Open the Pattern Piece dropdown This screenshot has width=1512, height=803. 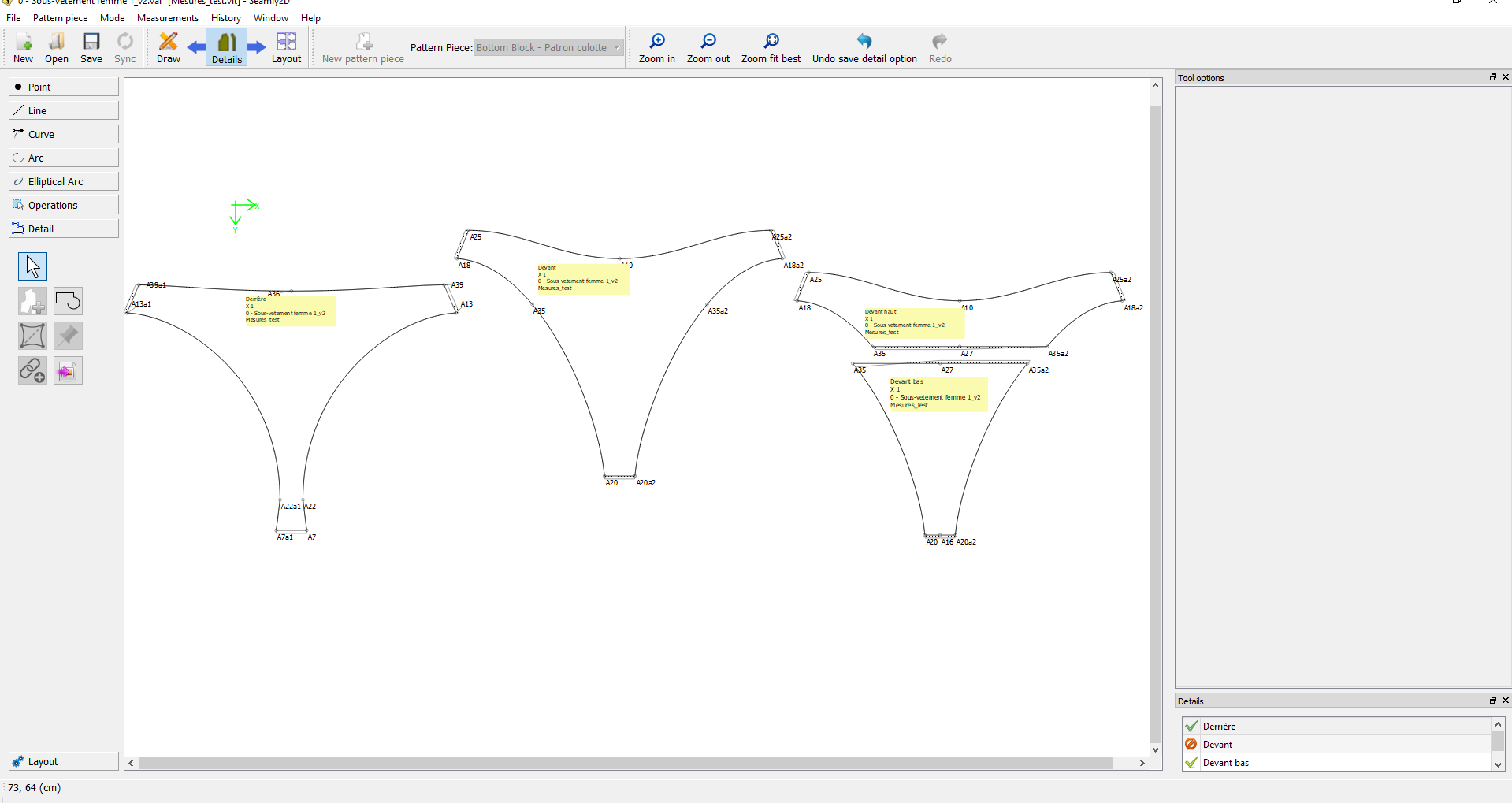click(x=548, y=48)
